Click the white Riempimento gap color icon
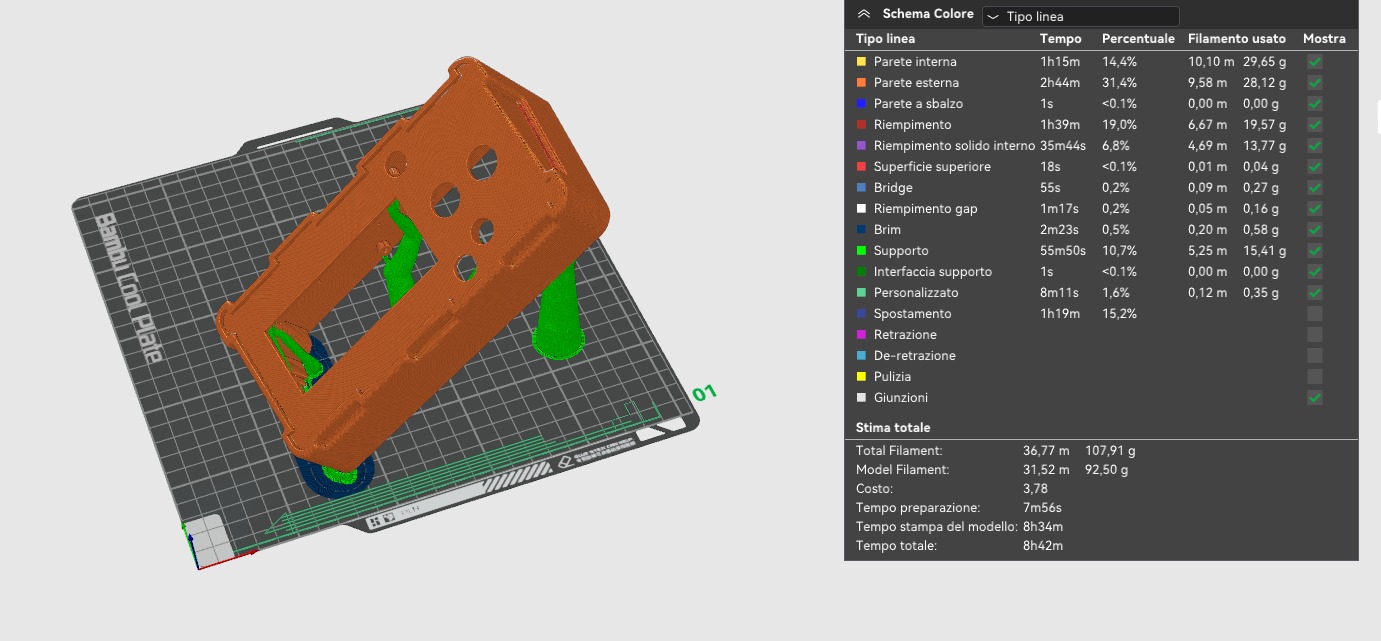This screenshot has width=1381, height=641. pyautogui.click(x=861, y=209)
